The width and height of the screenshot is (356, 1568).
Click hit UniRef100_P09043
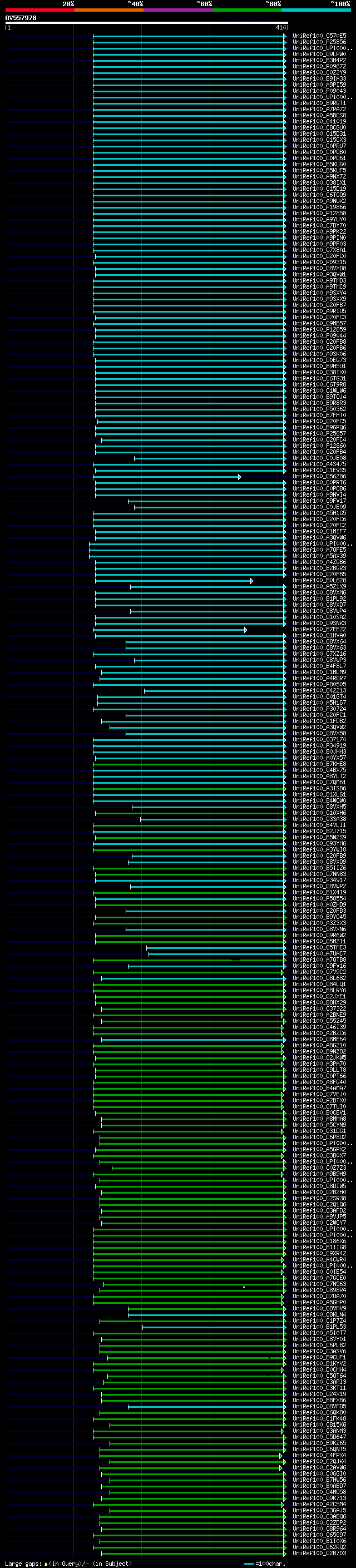coord(319,91)
